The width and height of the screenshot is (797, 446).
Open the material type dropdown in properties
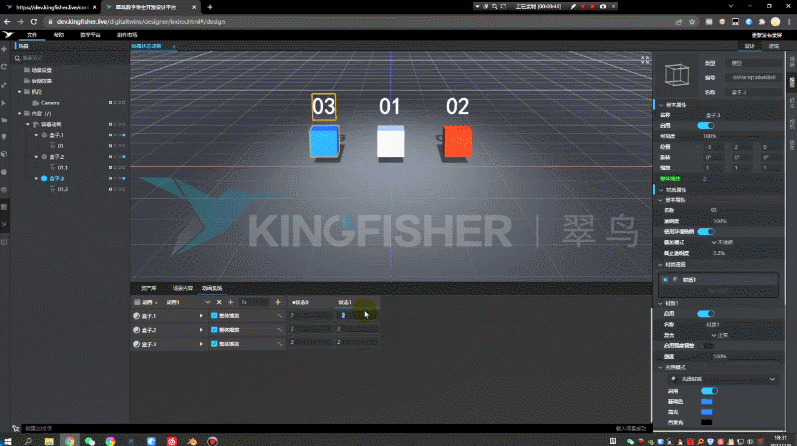coord(724,379)
